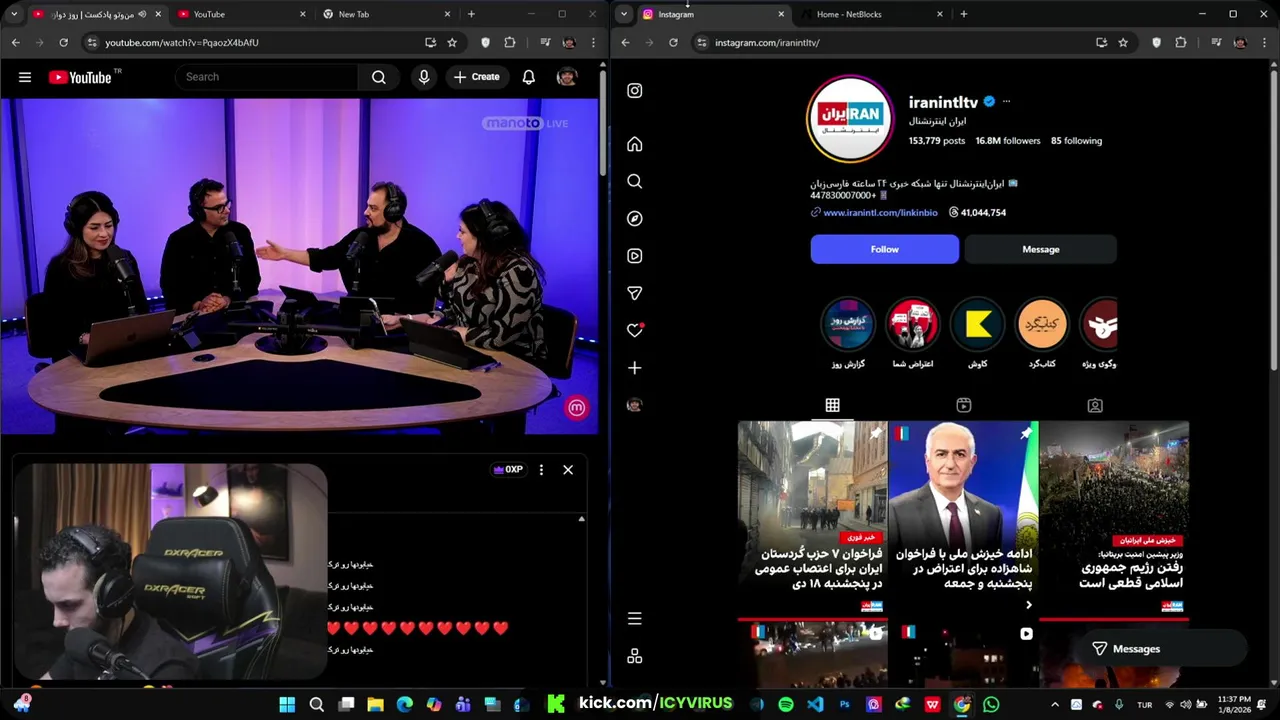This screenshot has width=1280, height=720.
Task: Click the Windows Start button
Action: 287,705
